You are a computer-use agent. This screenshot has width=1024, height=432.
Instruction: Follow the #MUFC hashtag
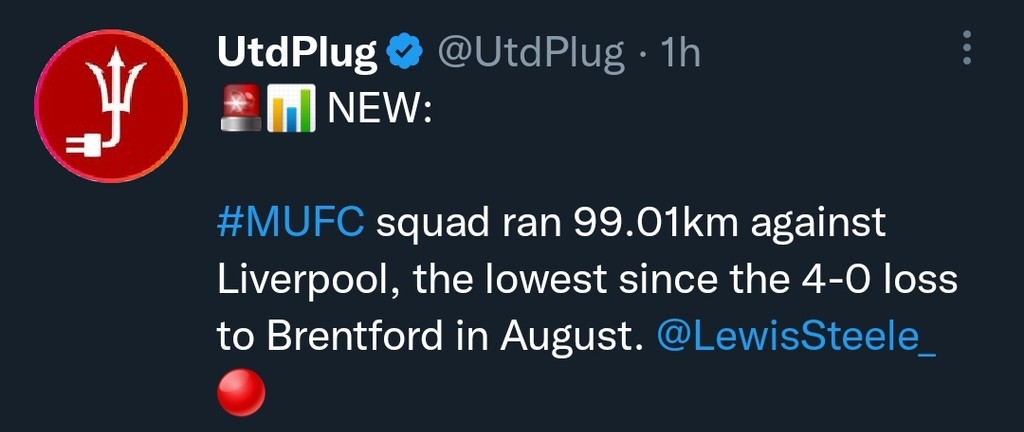(290, 222)
